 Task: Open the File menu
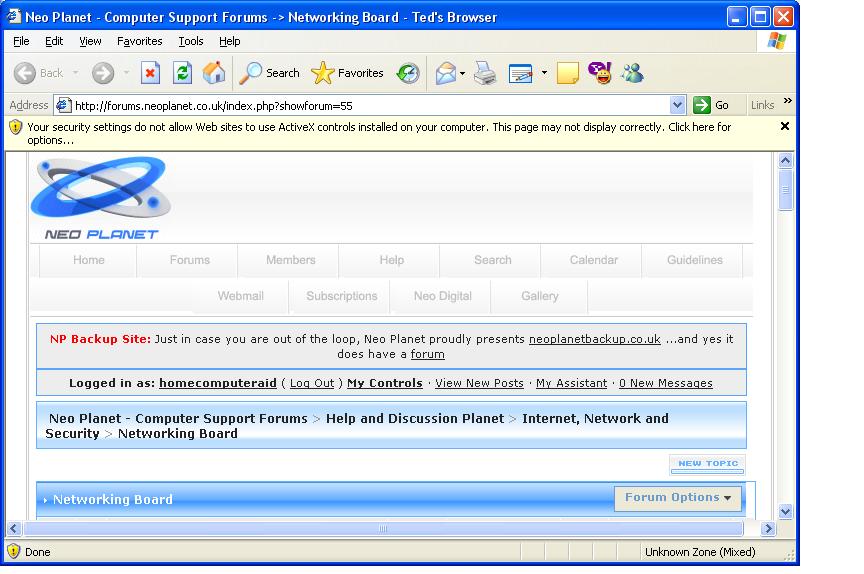(x=21, y=41)
